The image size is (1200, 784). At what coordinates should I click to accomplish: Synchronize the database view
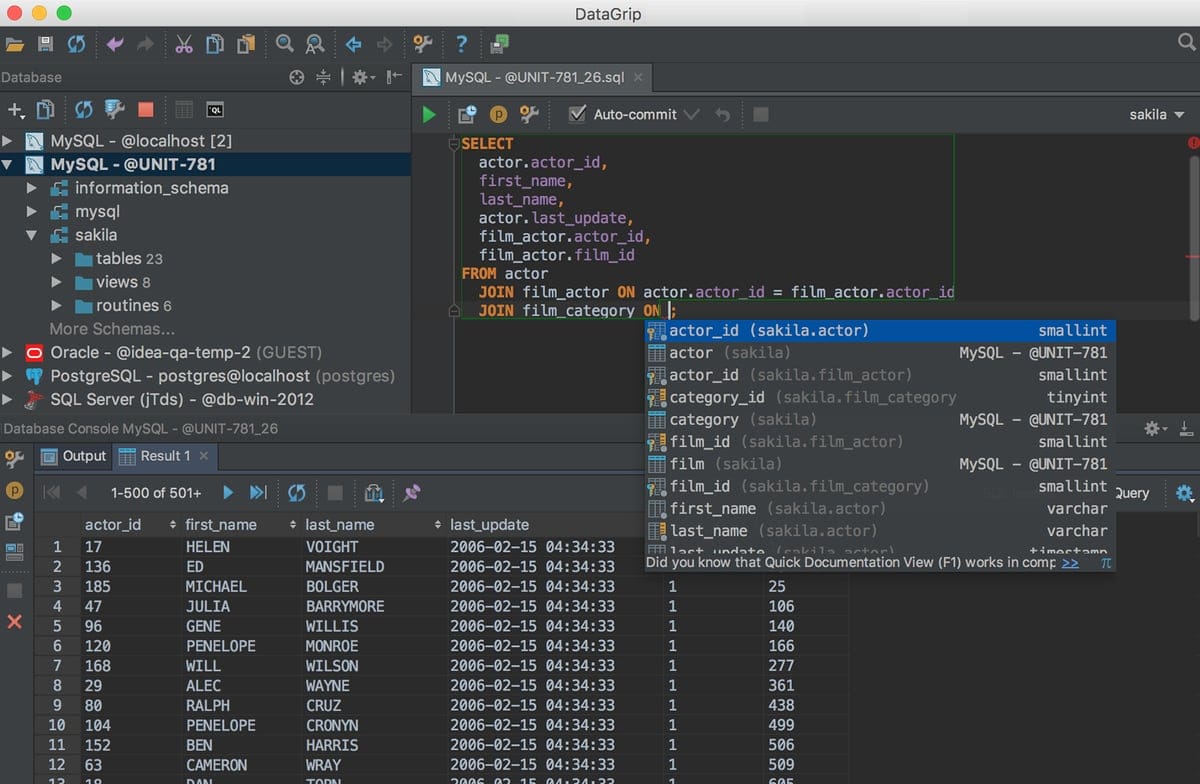[x=84, y=109]
